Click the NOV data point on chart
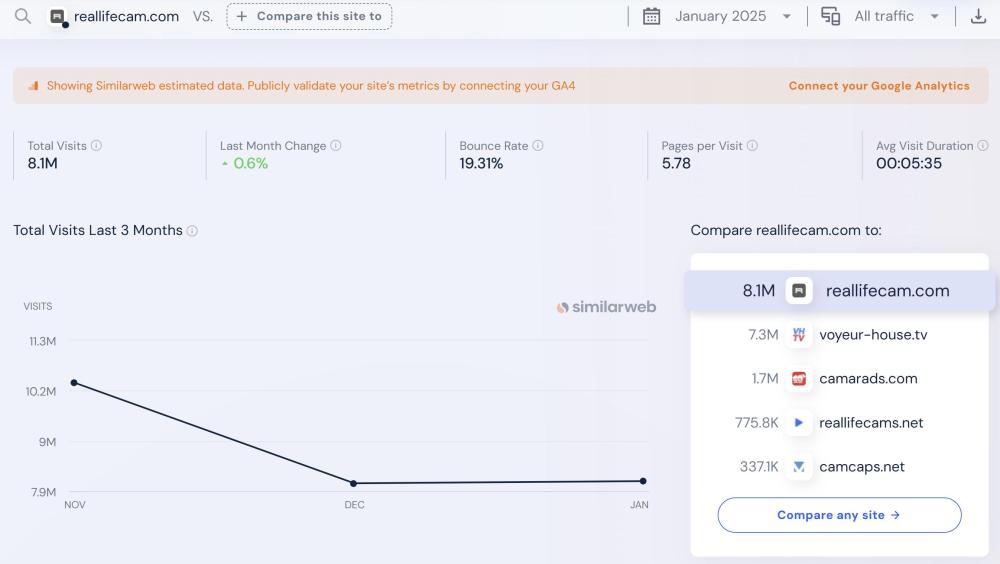 click(74, 382)
